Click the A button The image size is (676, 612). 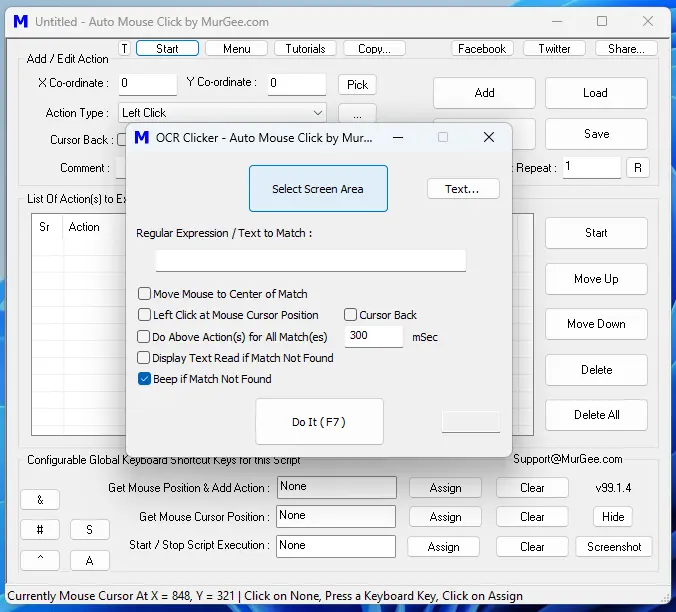(x=90, y=560)
